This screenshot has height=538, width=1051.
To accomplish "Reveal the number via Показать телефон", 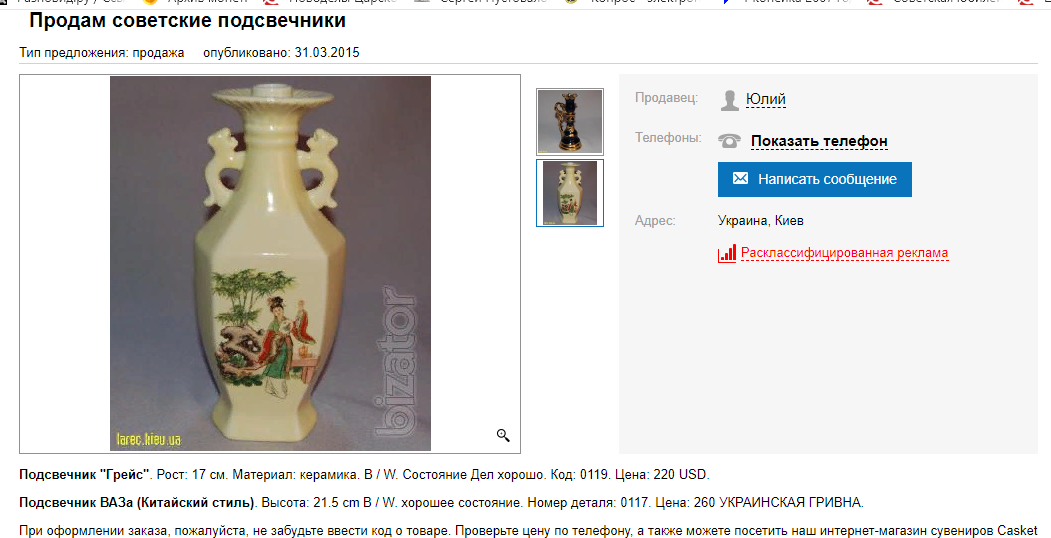I will tap(819, 141).
